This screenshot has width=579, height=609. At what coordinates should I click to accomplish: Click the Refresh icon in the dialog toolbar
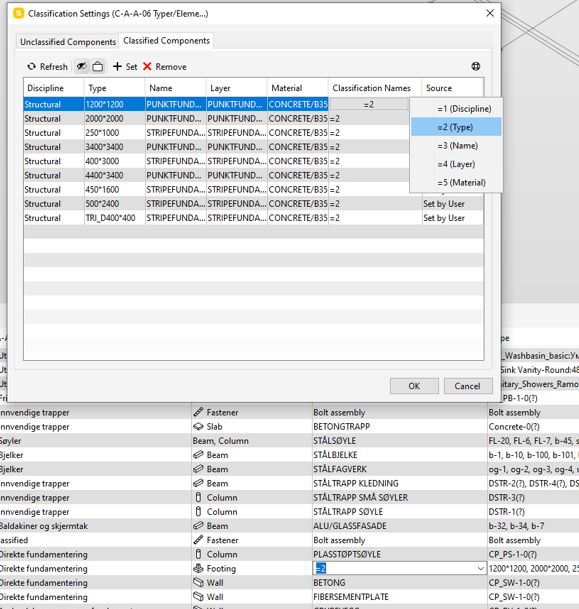(31, 67)
